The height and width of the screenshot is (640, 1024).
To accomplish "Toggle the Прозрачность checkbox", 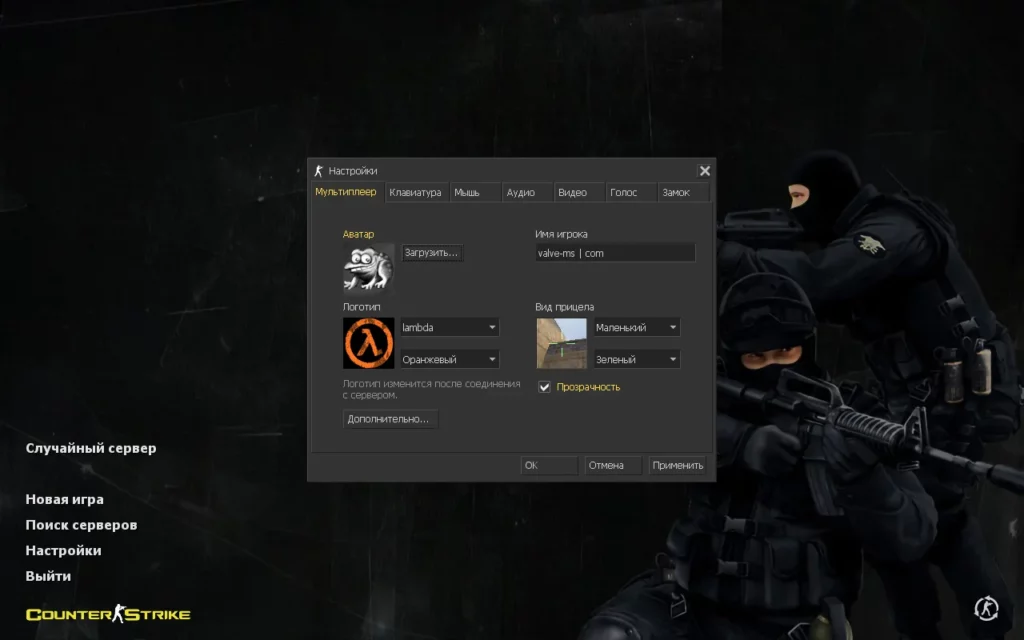I will [545, 387].
